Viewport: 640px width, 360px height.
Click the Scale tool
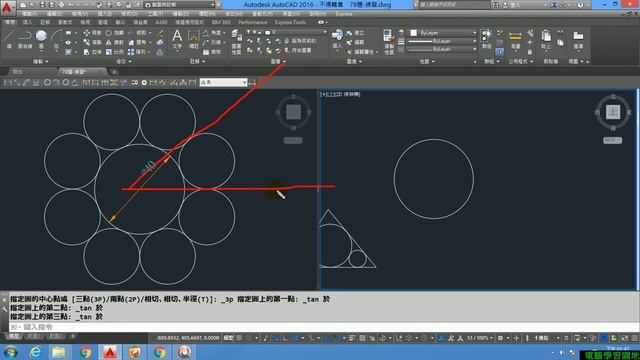click(115, 52)
